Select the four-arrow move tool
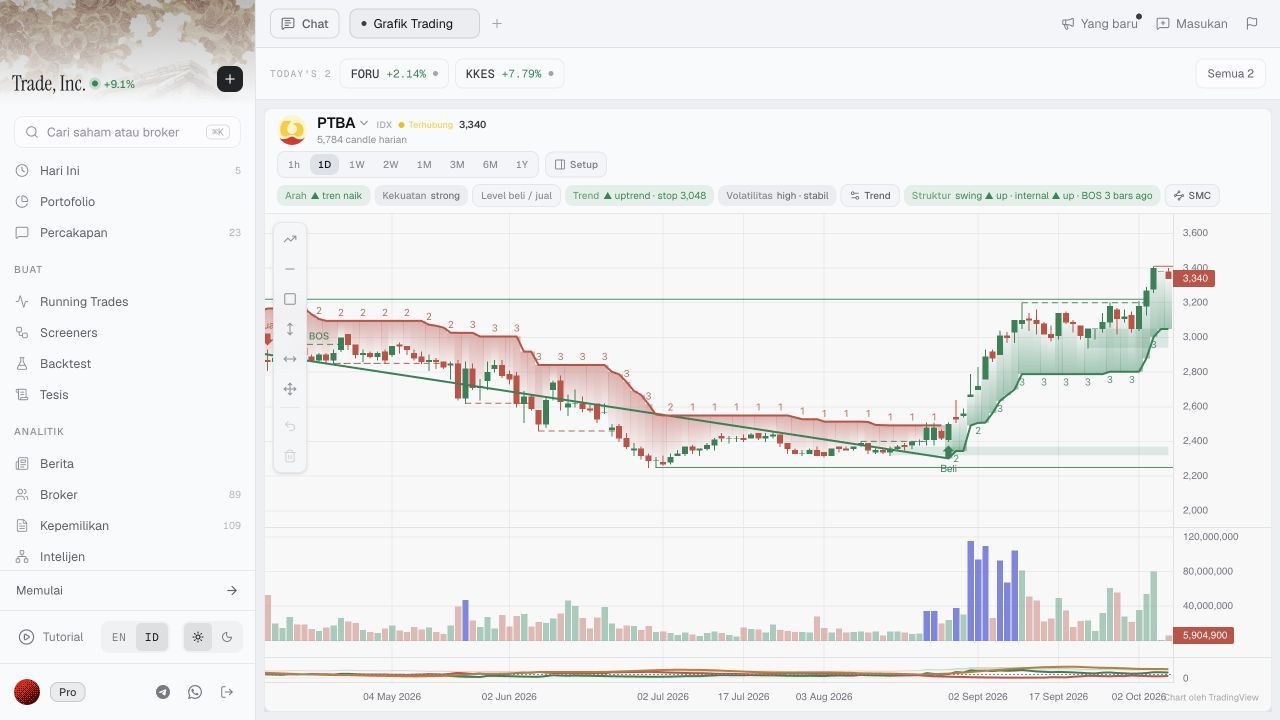The image size is (1280, 720). tap(290, 389)
